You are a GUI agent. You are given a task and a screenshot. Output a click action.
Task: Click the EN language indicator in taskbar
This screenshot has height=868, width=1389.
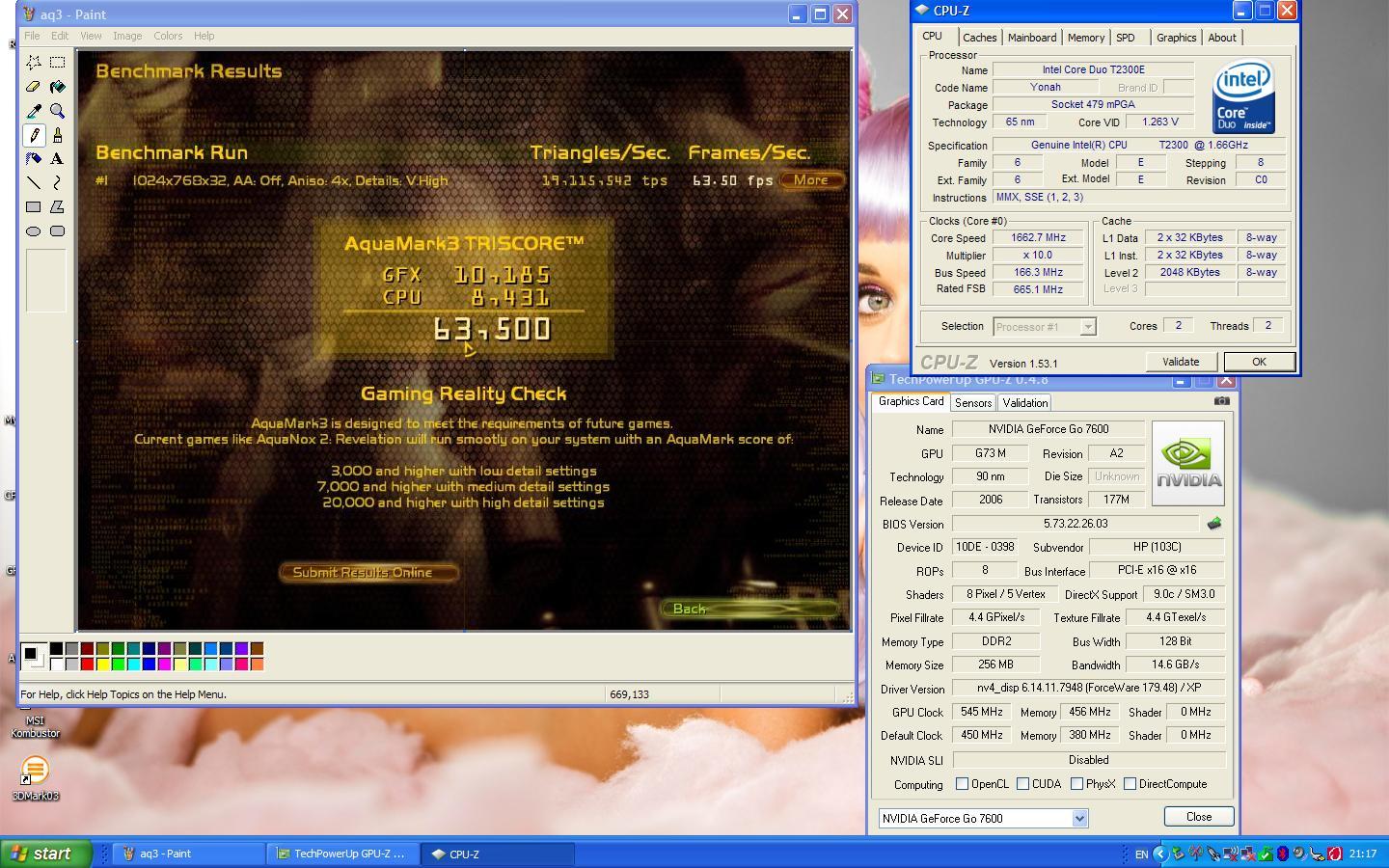(x=1141, y=854)
